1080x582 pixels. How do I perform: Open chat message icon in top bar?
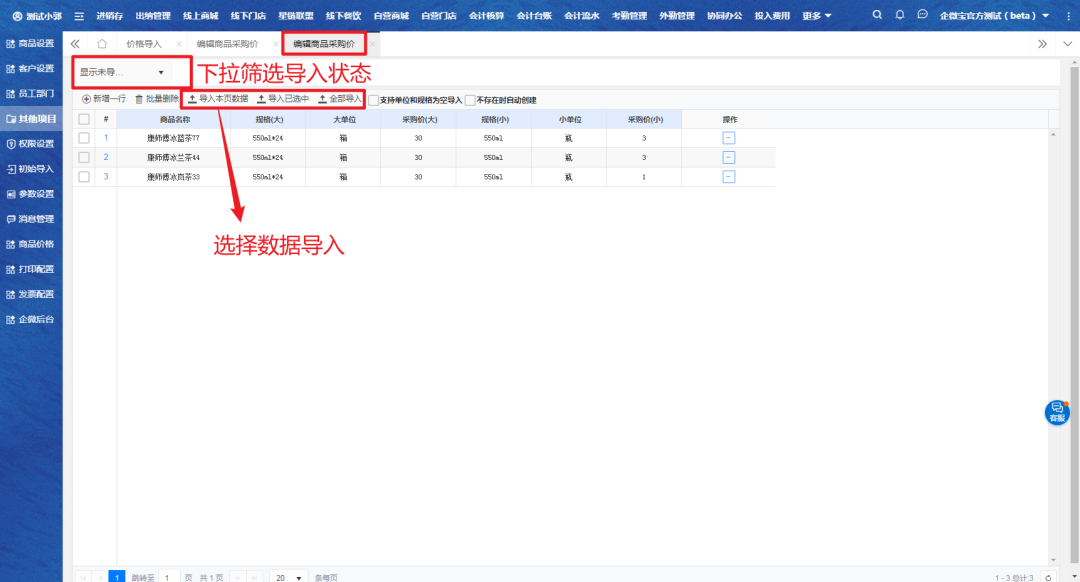click(922, 15)
